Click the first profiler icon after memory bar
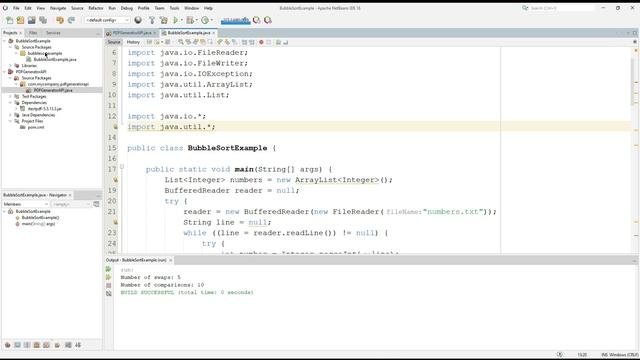Image resolution: width=640 pixels, height=360 pixels. tap(257, 20)
